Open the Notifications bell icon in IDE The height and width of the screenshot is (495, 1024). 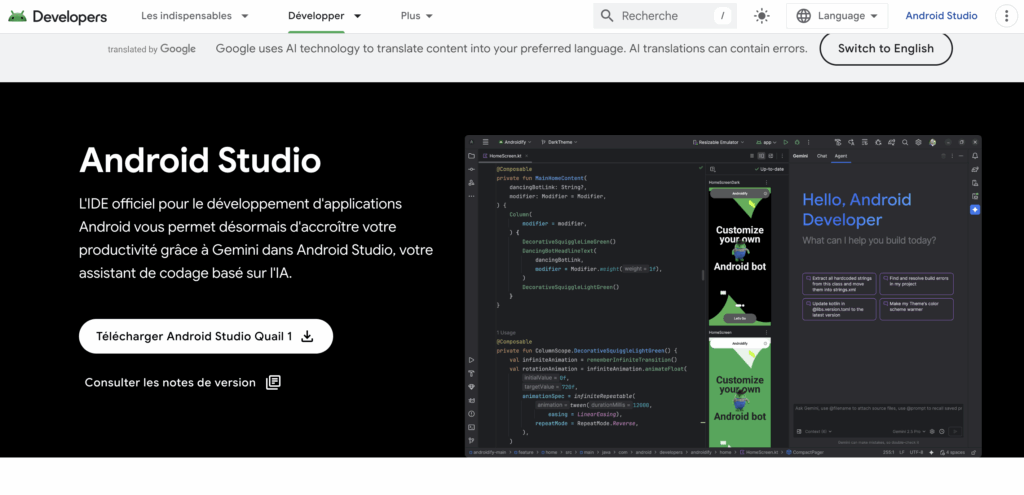pos(975,156)
